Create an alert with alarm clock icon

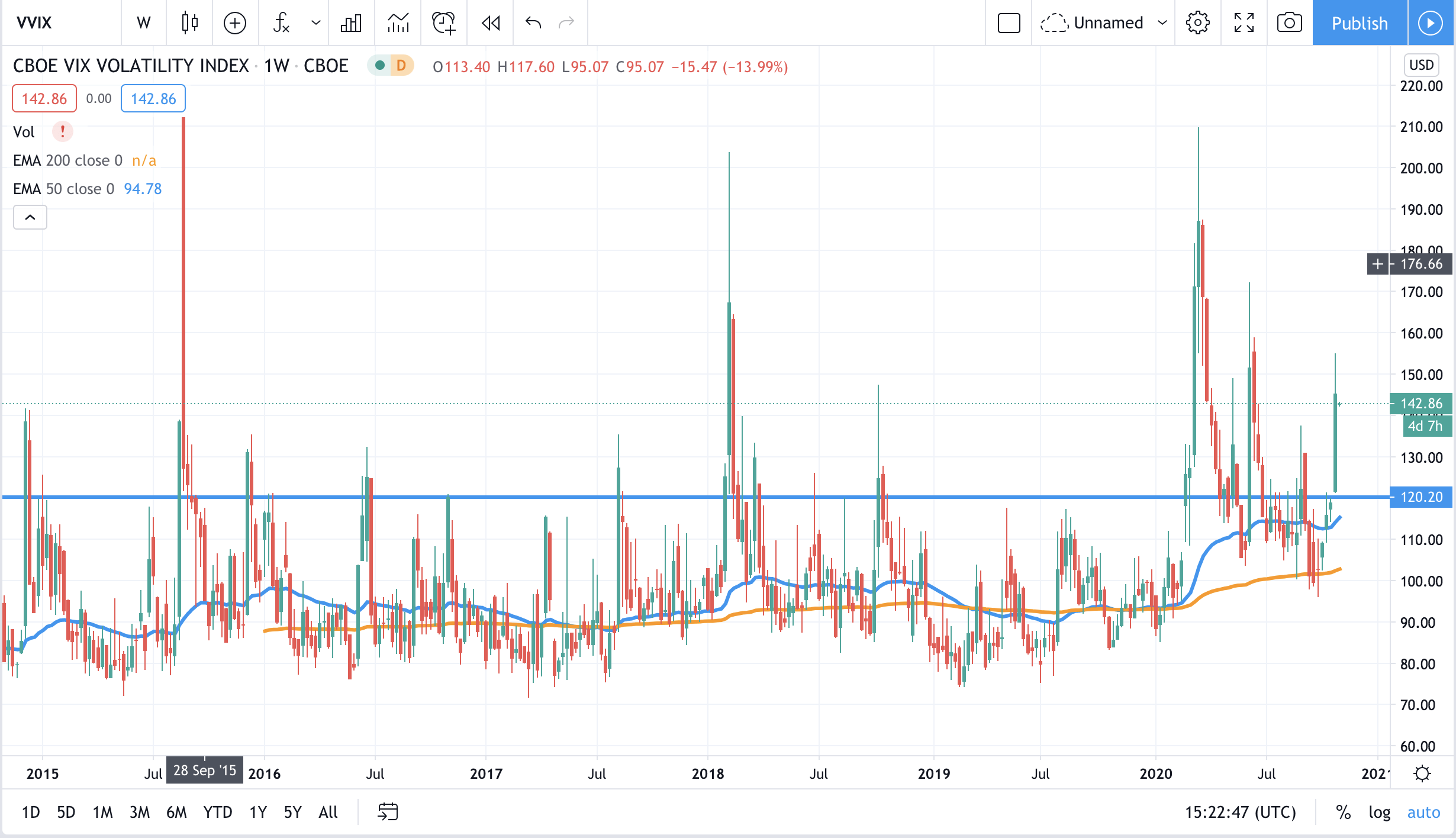(443, 22)
